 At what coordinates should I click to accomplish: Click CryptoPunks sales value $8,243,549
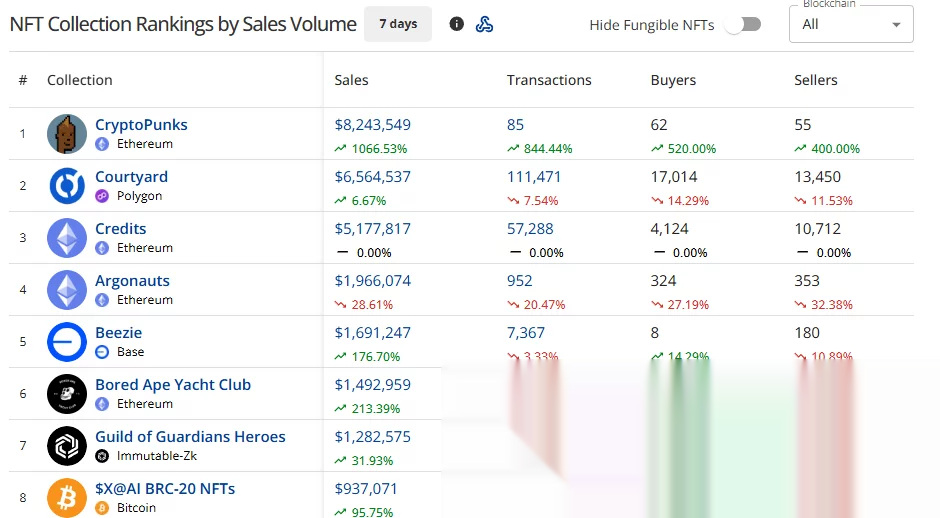[372, 125]
